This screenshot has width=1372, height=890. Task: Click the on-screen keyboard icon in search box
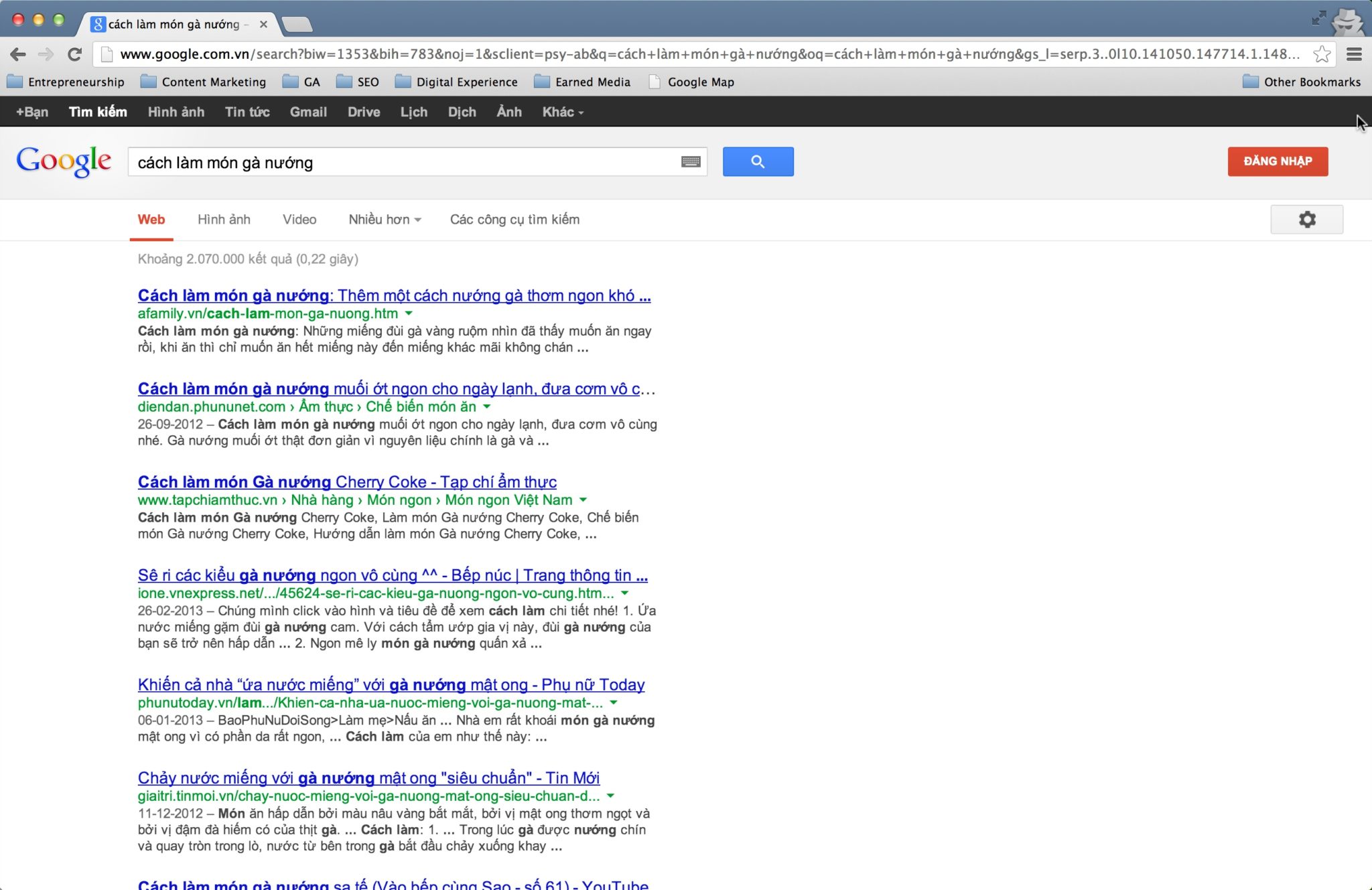[691, 161]
